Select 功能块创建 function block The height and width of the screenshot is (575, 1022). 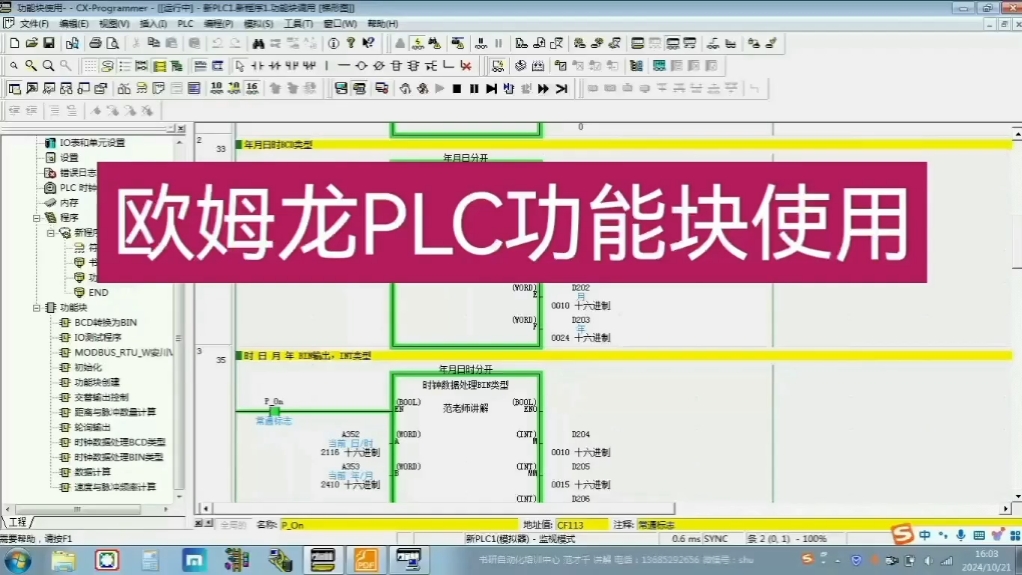(x=96, y=382)
